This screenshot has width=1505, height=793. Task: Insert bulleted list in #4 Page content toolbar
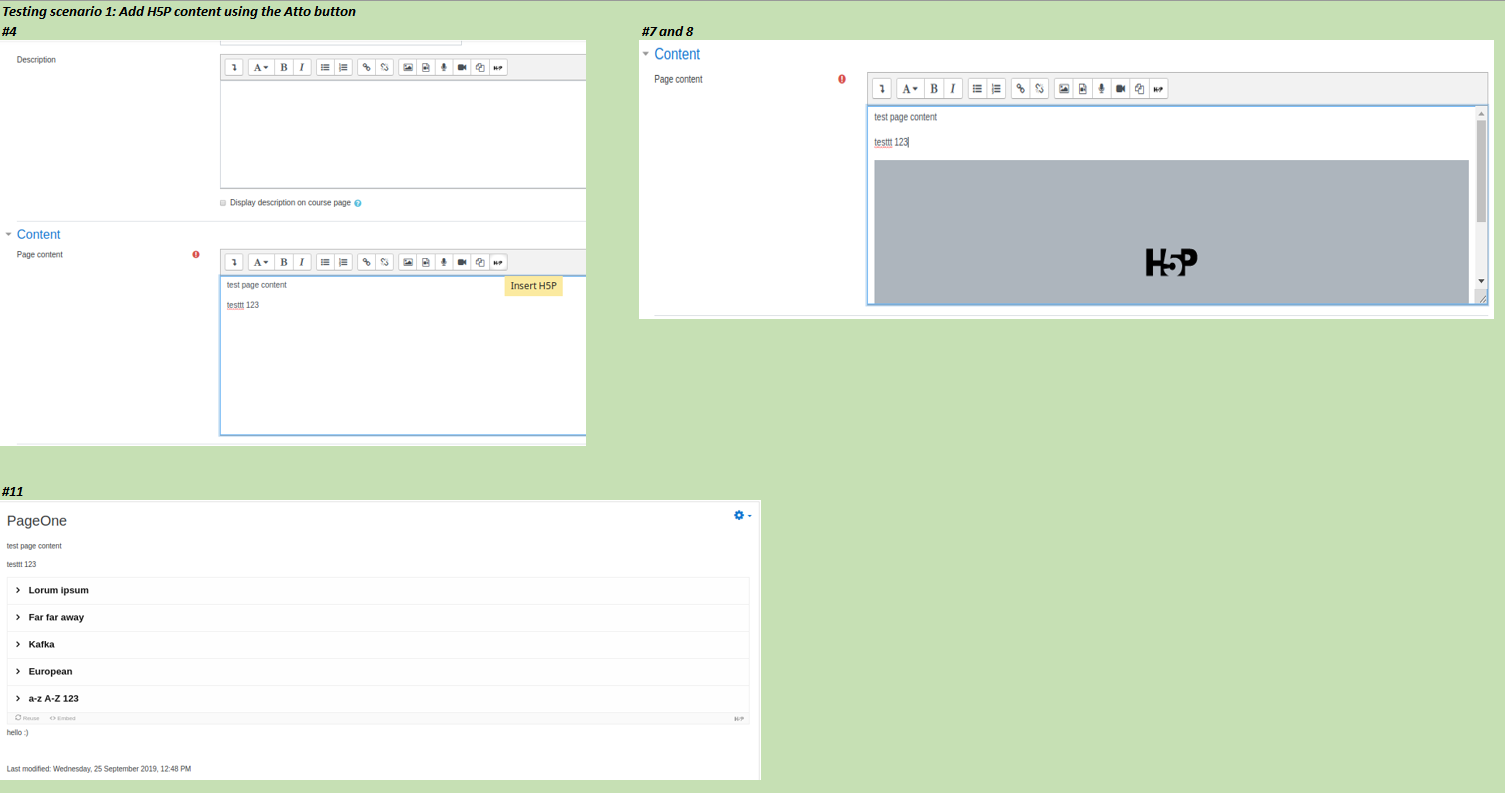(x=325, y=262)
